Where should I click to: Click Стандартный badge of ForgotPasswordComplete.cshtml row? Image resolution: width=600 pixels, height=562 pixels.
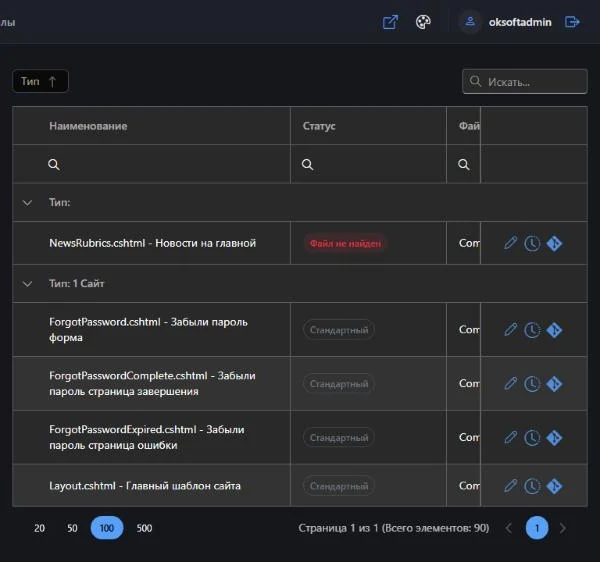pyautogui.click(x=339, y=384)
